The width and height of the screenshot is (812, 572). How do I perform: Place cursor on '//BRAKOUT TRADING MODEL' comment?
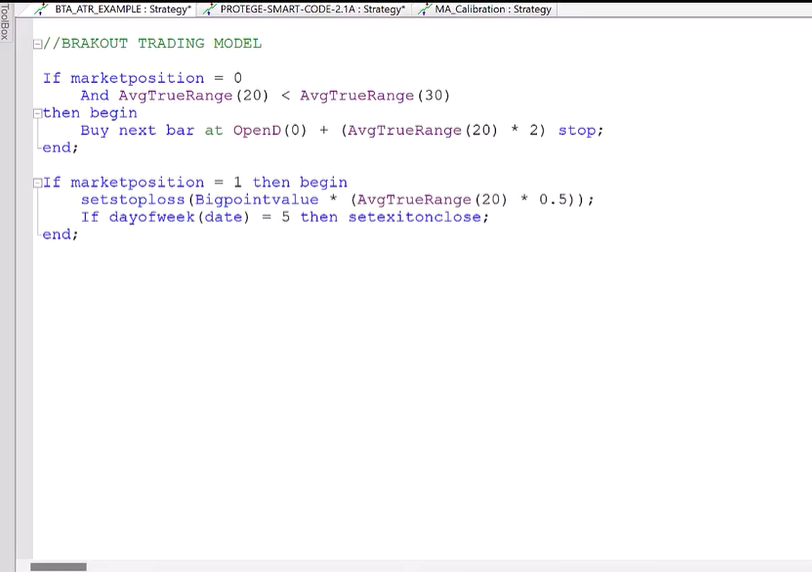pyautogui.click(x=153, y=43)
